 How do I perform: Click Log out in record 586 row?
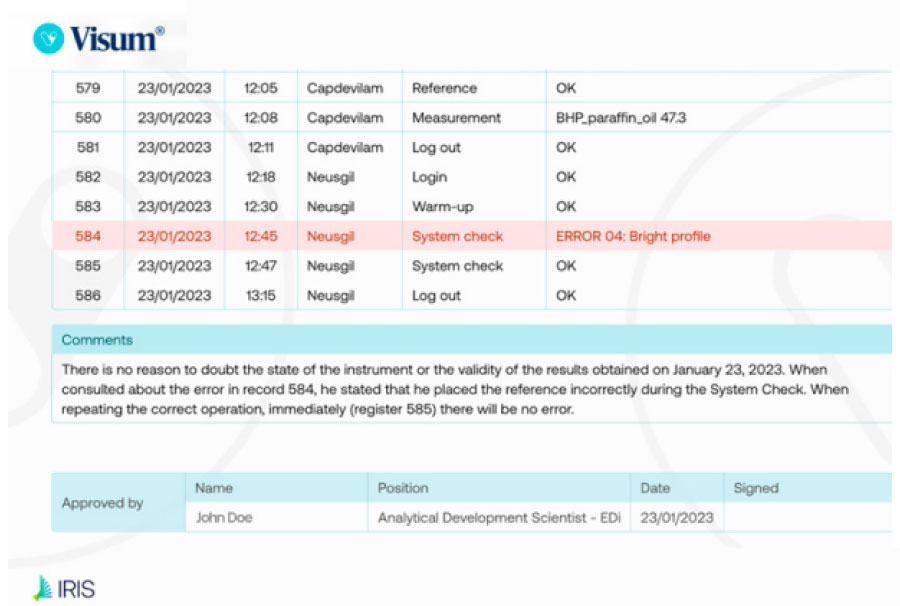pos(436,296)
